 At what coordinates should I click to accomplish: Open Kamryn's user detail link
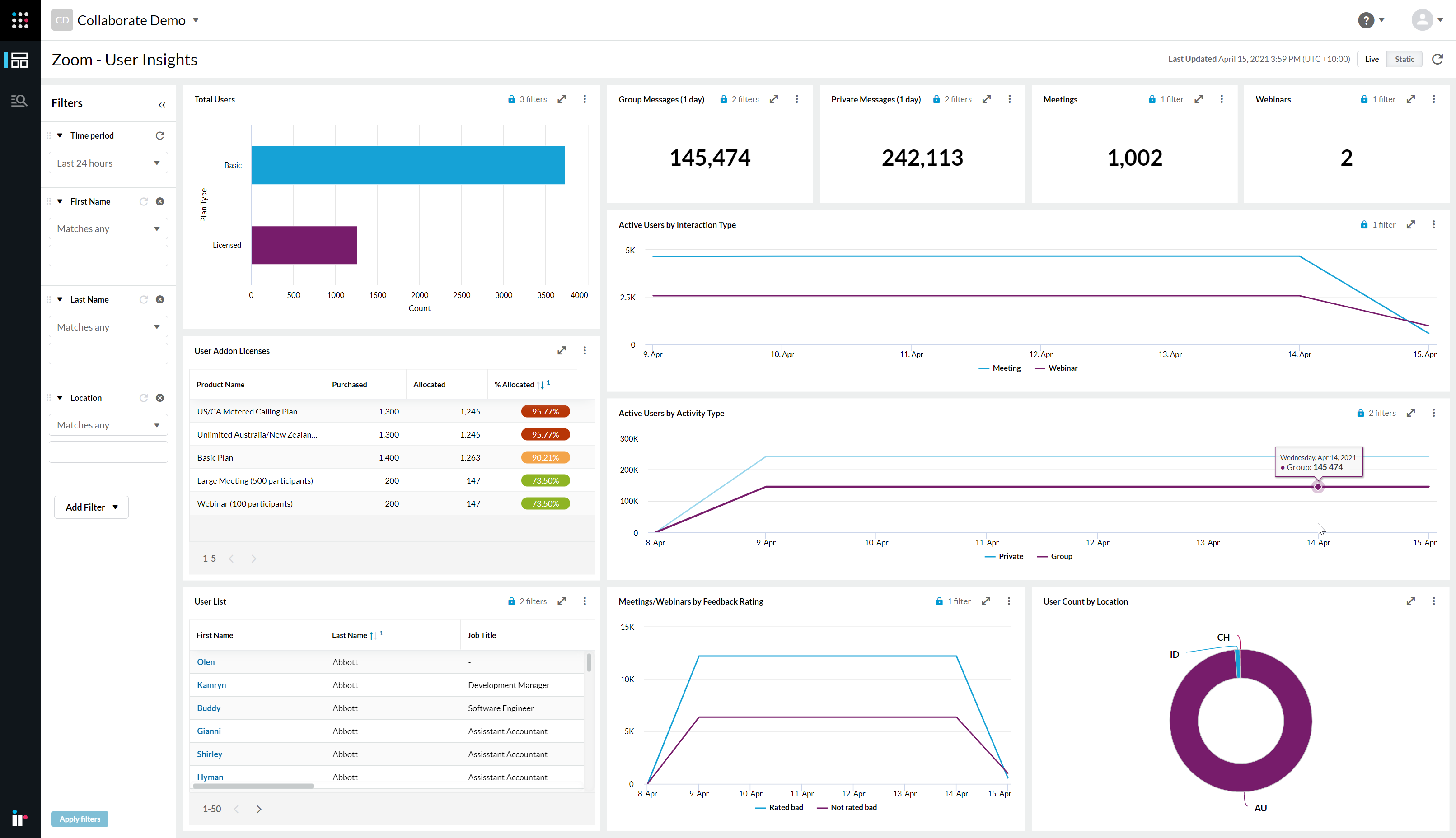tap(211, 685)
